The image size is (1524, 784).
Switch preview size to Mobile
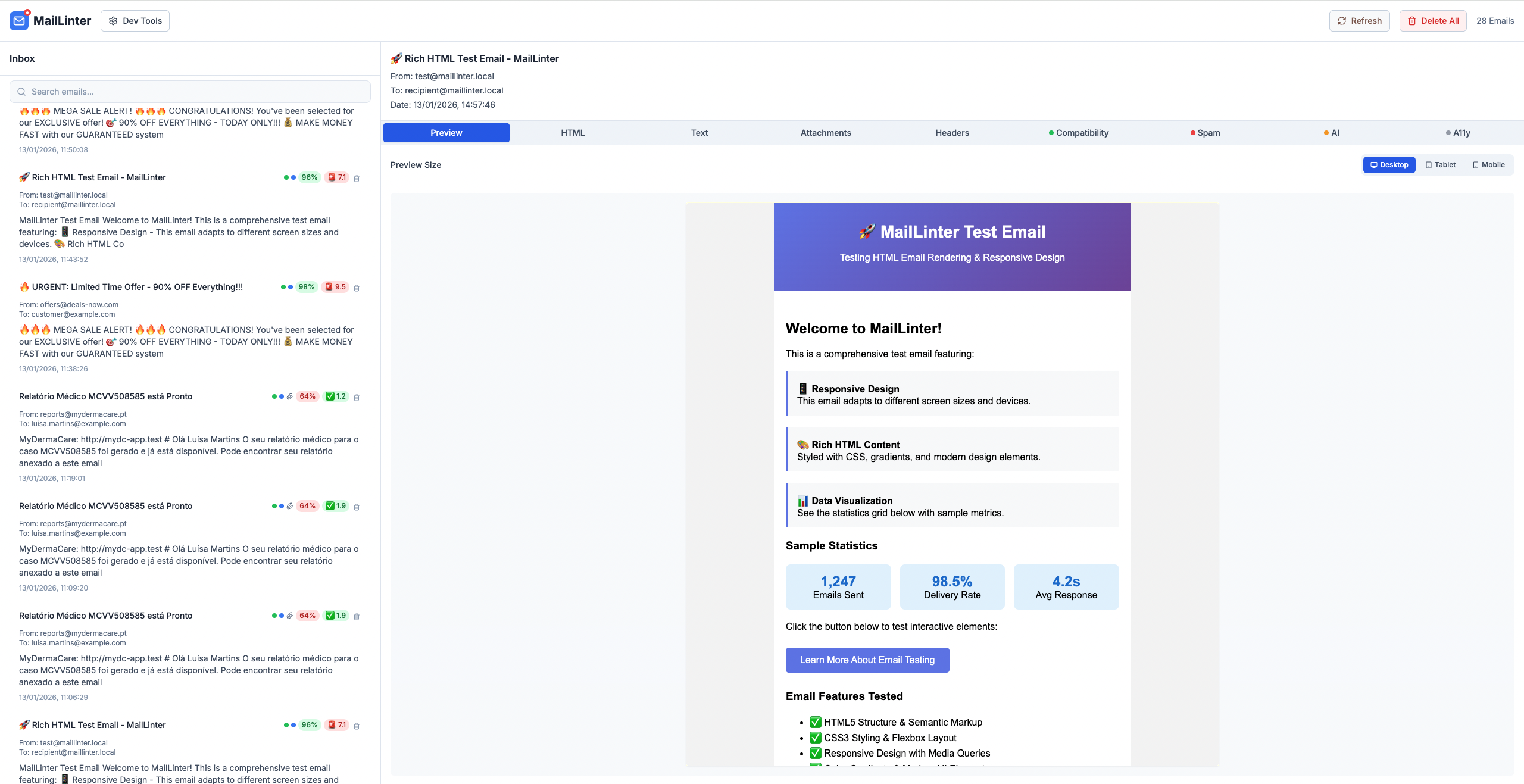click(1488, 165)
